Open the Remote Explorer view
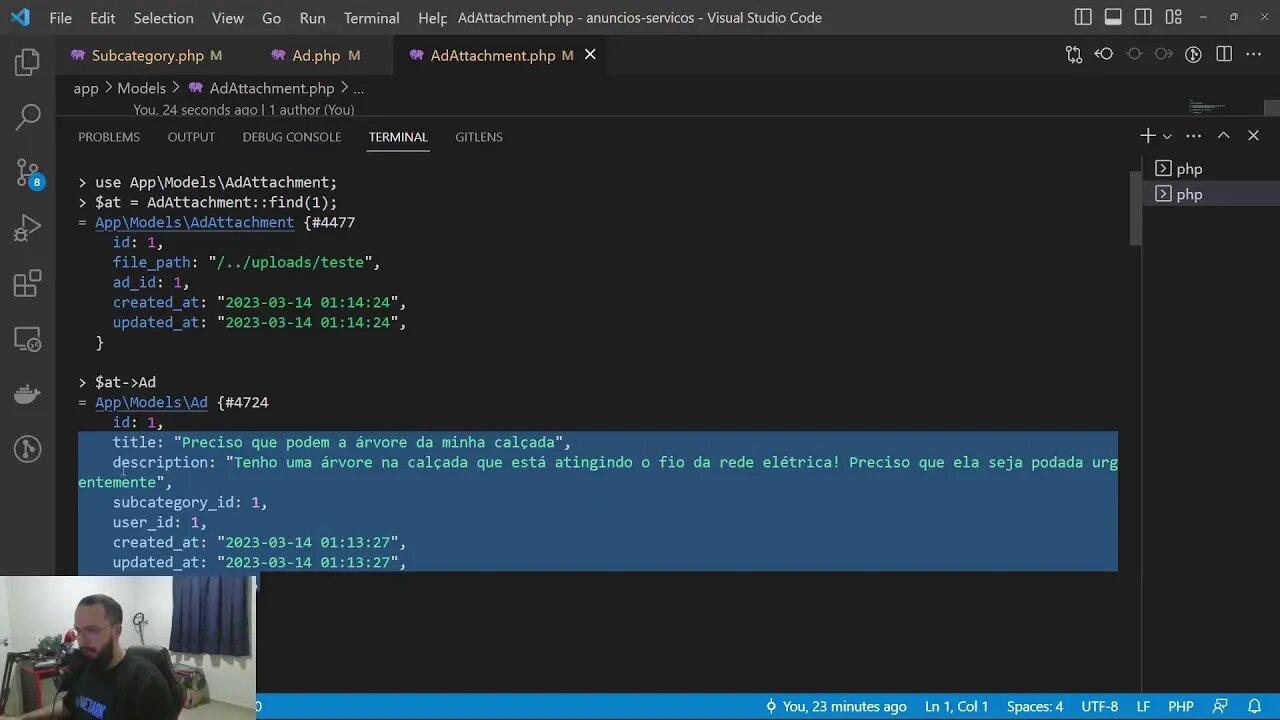Screen dimensions: 1280x720 point(28,339)
